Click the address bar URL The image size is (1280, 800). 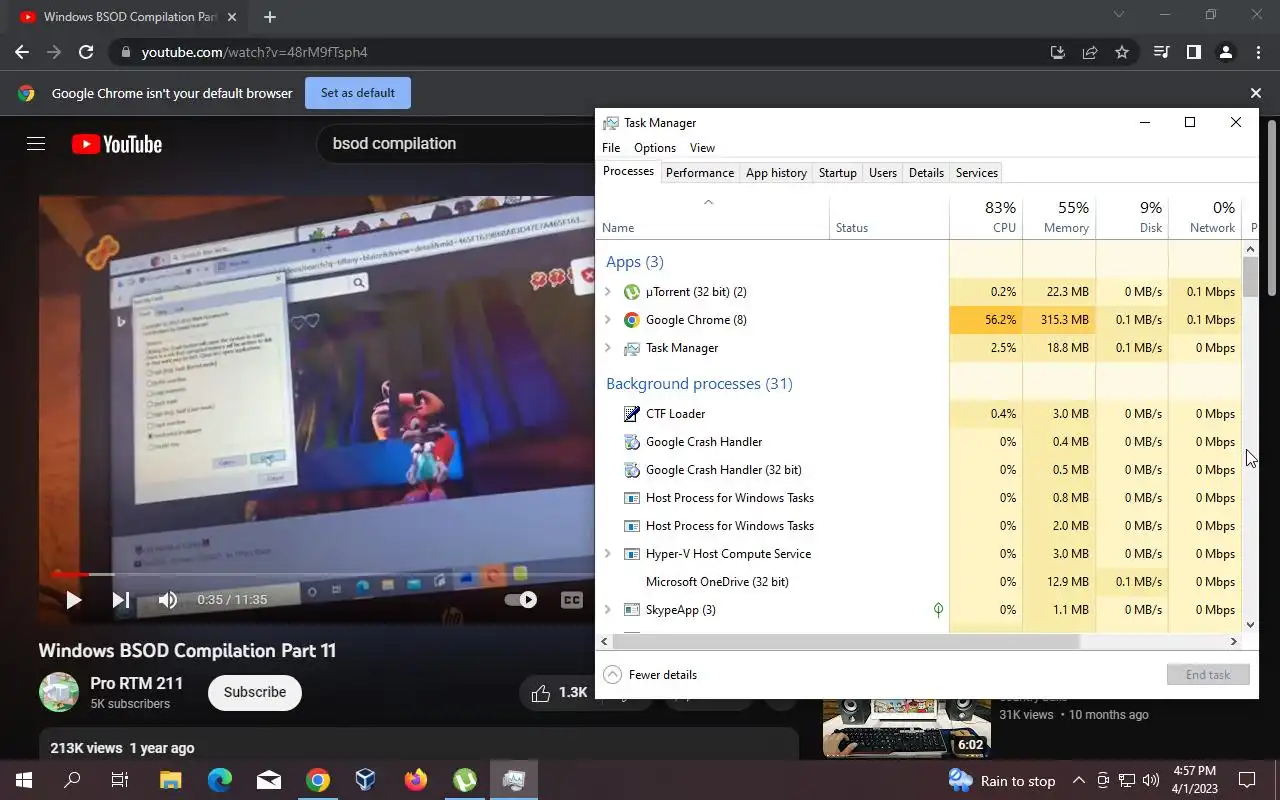(255, 52)
